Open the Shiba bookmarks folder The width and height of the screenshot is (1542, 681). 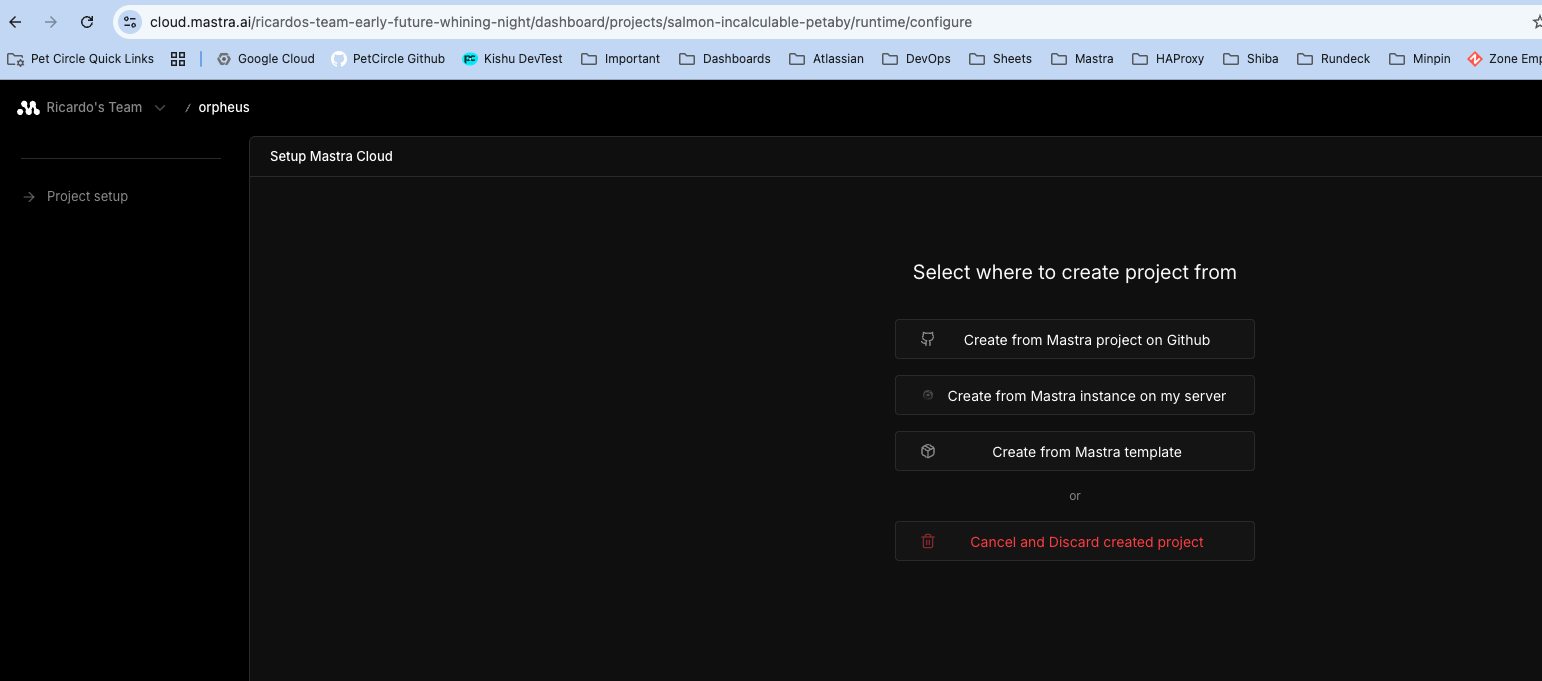tap(1250, 59)
